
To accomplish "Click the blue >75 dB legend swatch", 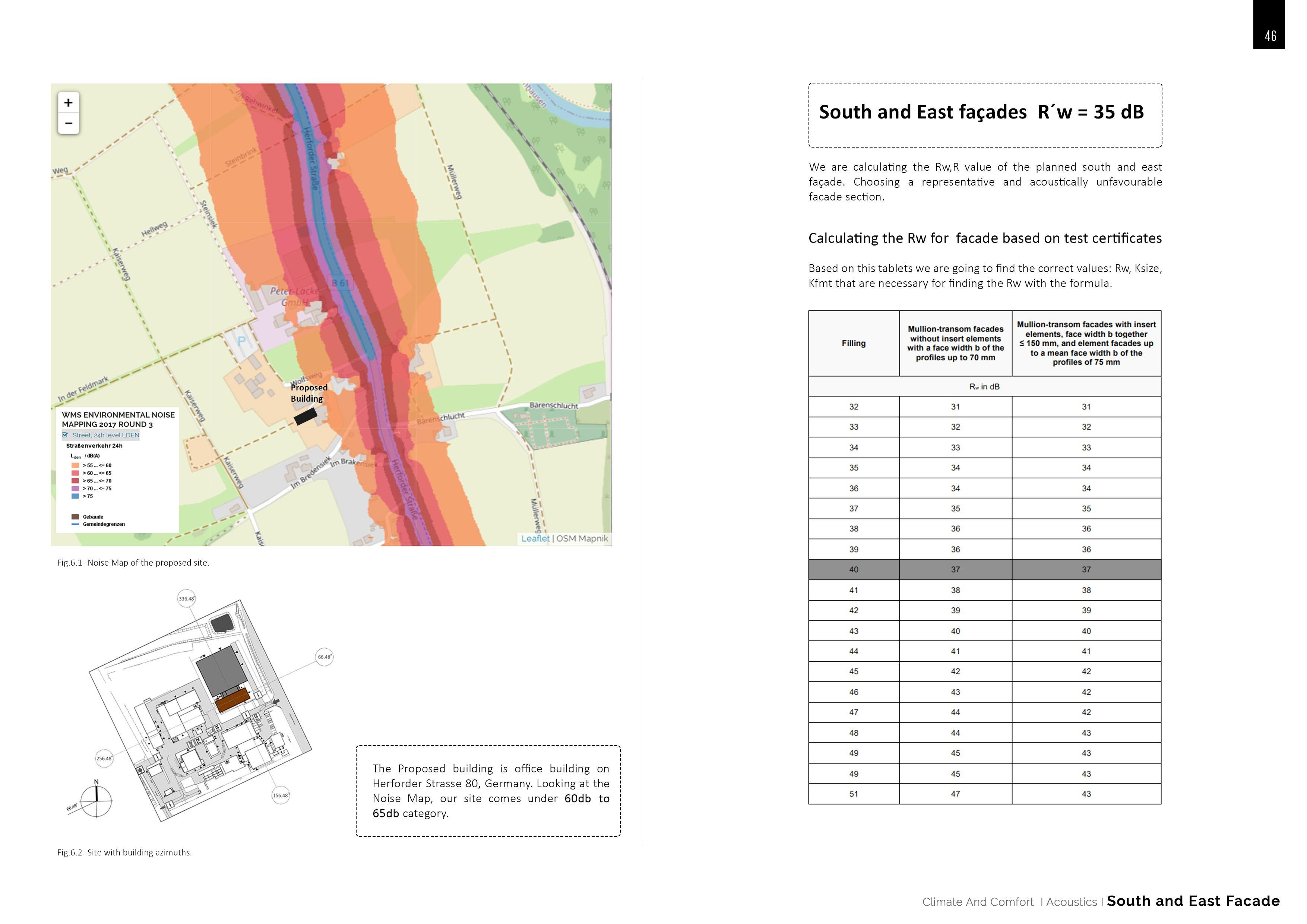I will pyautogui.click(x=75, y=496).
